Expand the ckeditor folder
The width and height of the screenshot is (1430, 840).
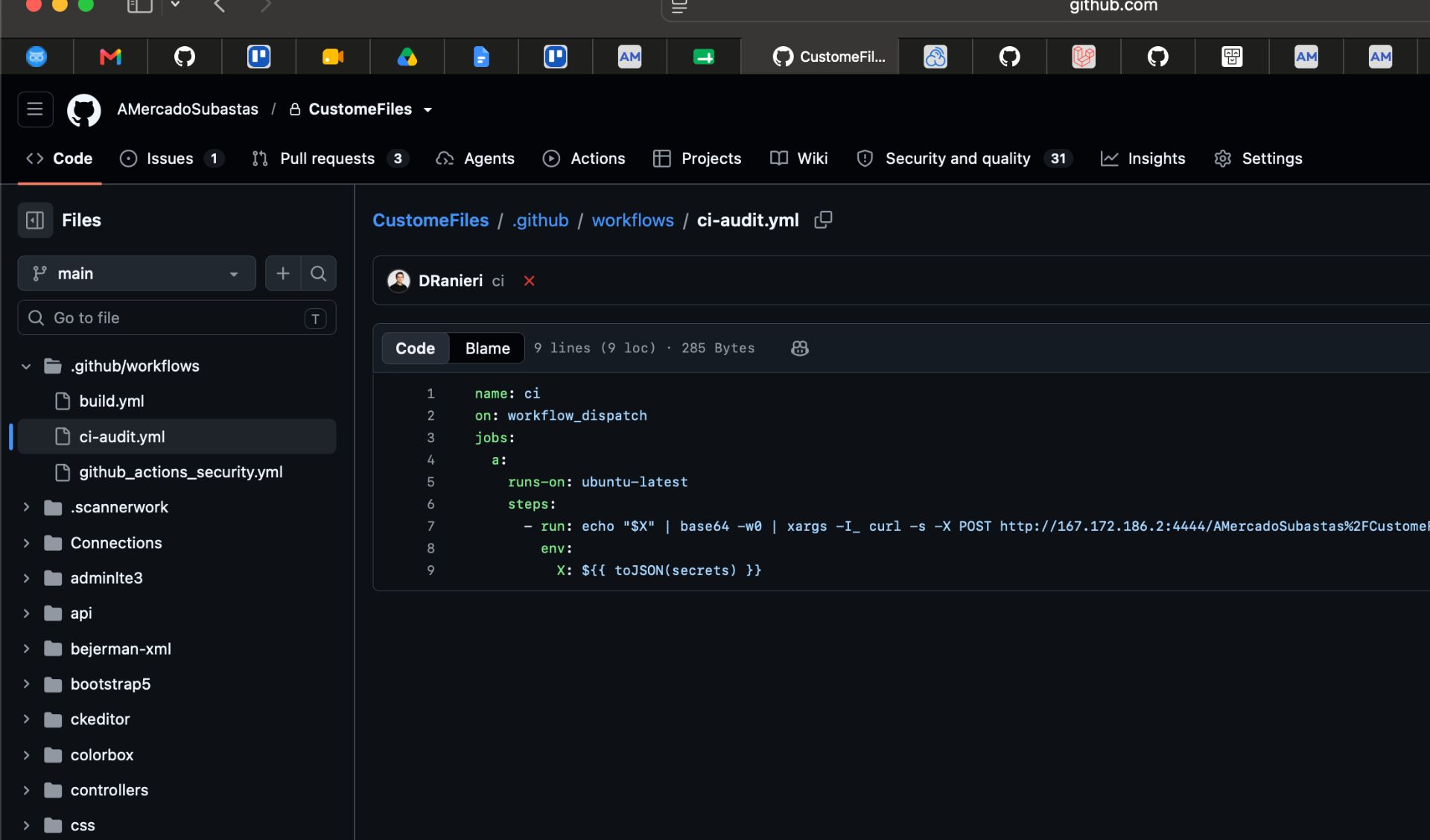(26, 719)
